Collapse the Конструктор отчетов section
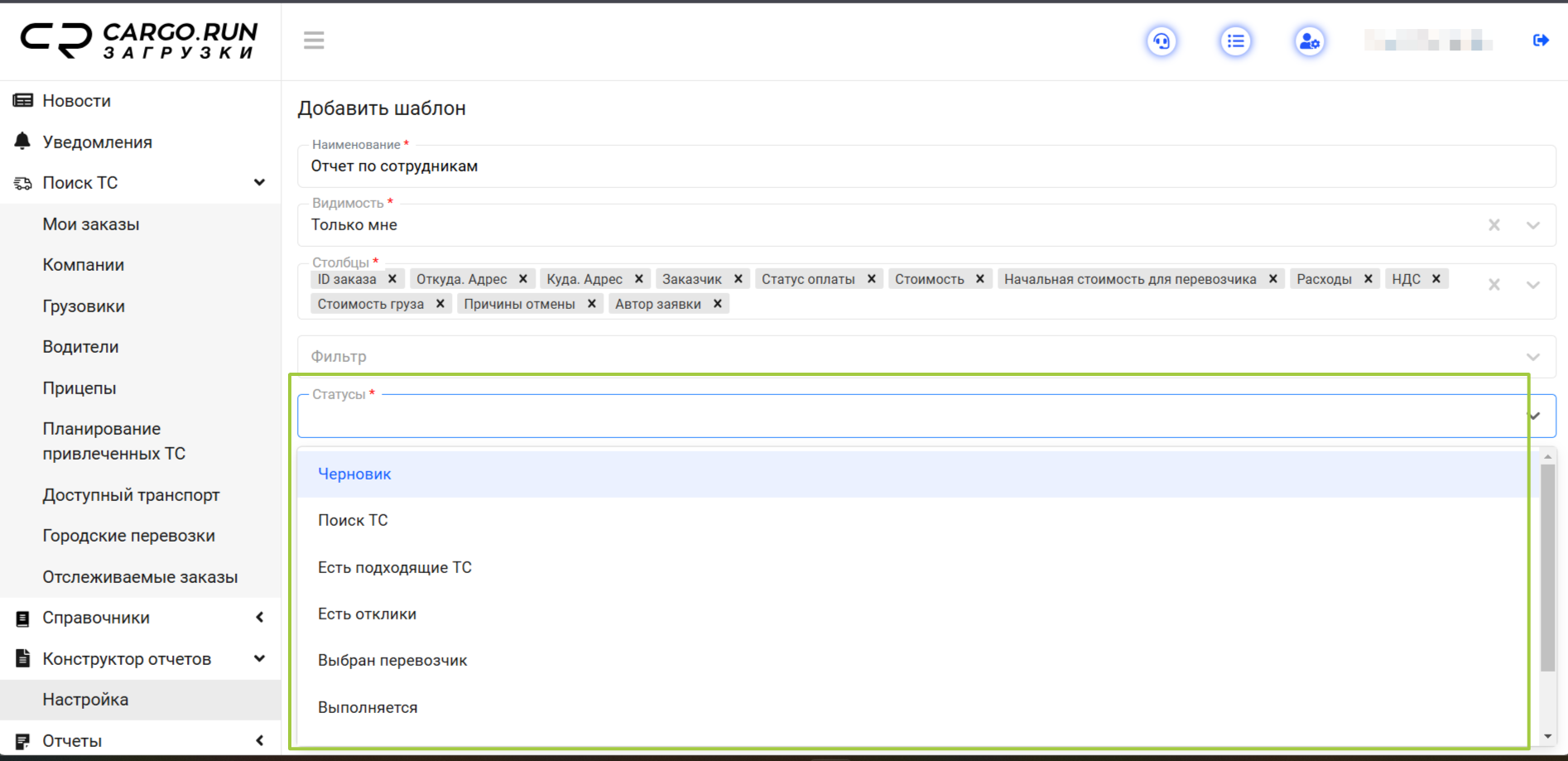 tap(259, 659)
